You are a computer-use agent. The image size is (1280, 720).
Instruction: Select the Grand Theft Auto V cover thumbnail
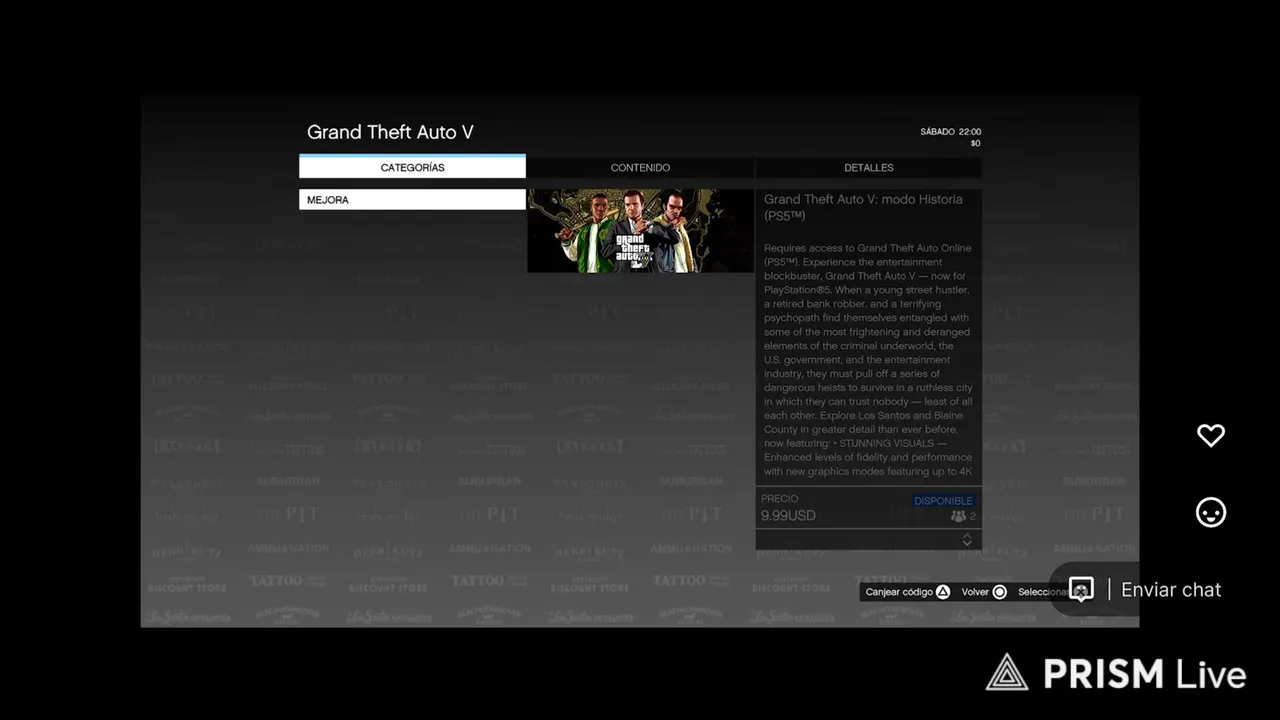640,231
